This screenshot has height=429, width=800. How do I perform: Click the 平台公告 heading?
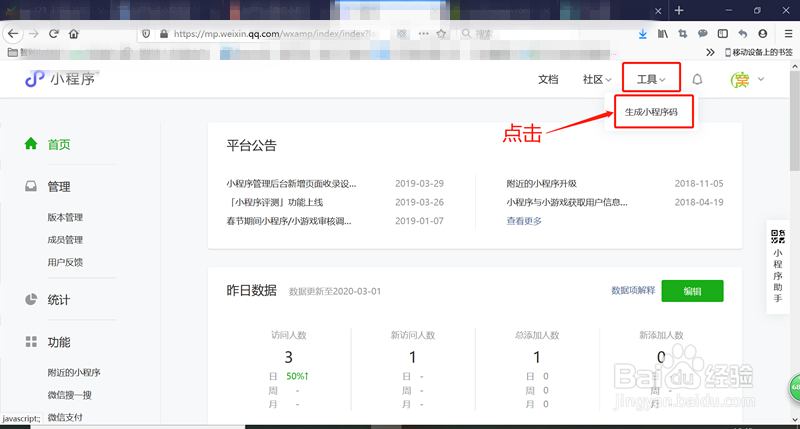(x=252, y=145)
